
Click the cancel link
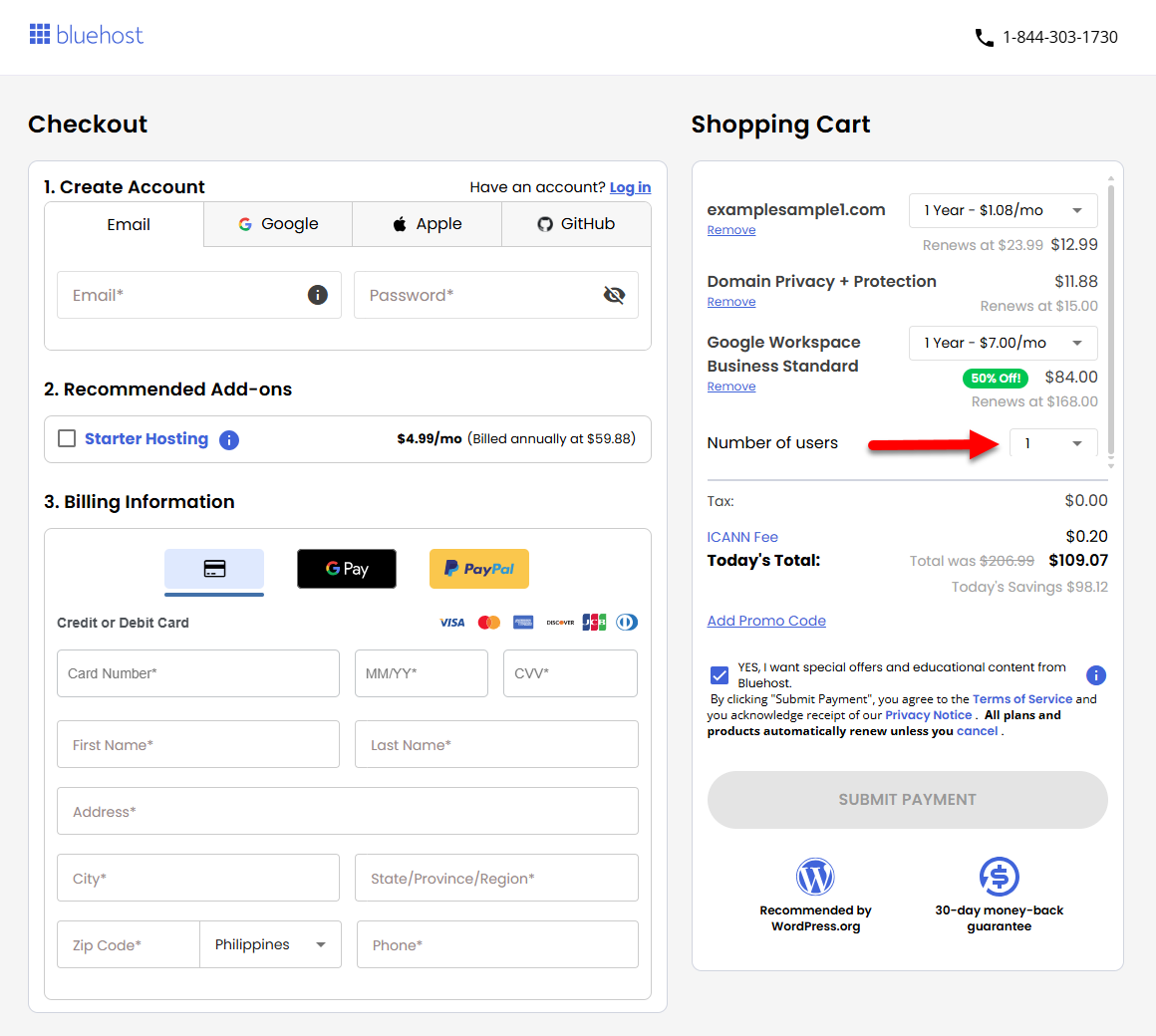pyautogui.click(x=977, y=732)
